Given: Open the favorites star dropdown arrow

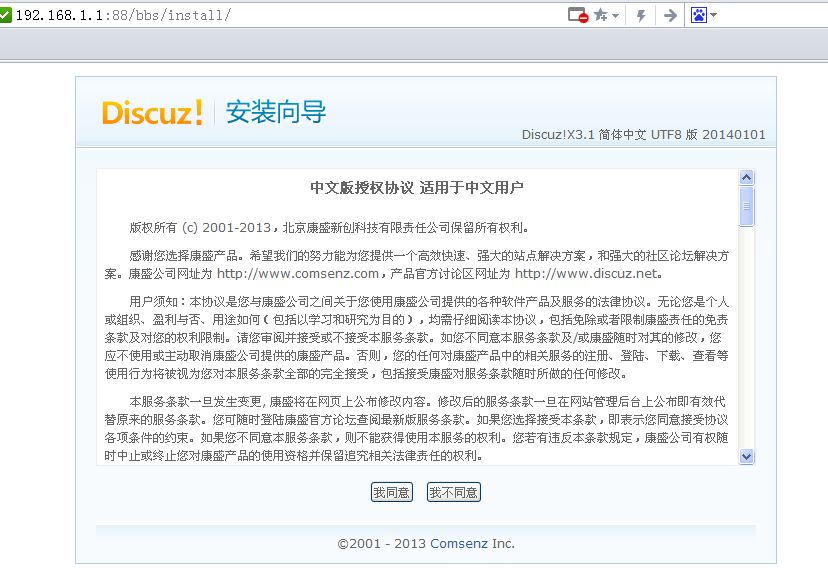Looking at the screenshot, I should click(616, 15).
